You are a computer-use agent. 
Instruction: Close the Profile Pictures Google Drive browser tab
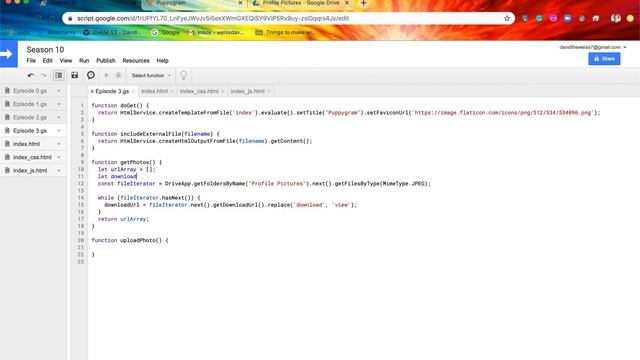pos(347,3)
